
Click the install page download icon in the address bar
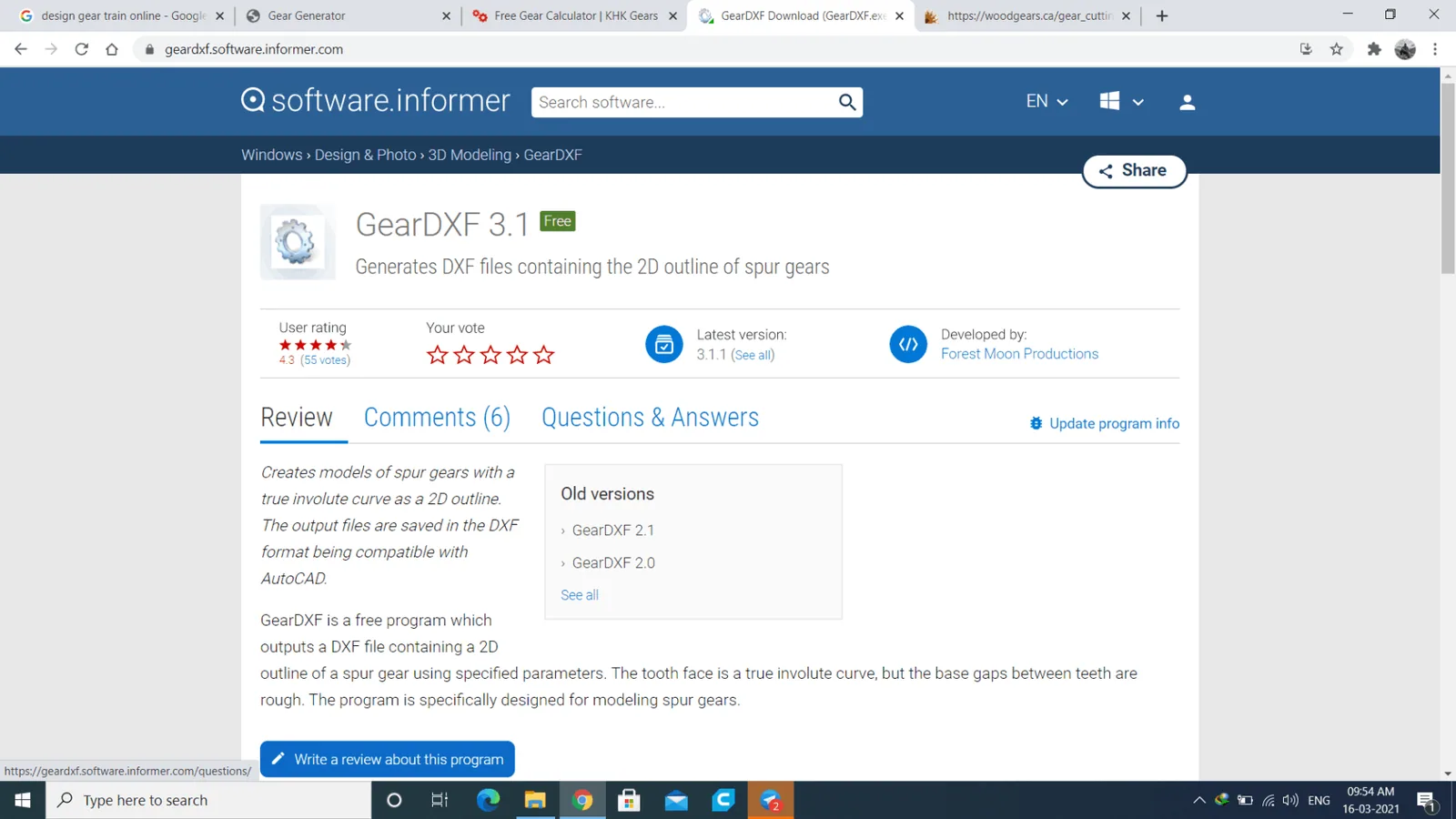pyautogui.click(x=1306, y=49)
